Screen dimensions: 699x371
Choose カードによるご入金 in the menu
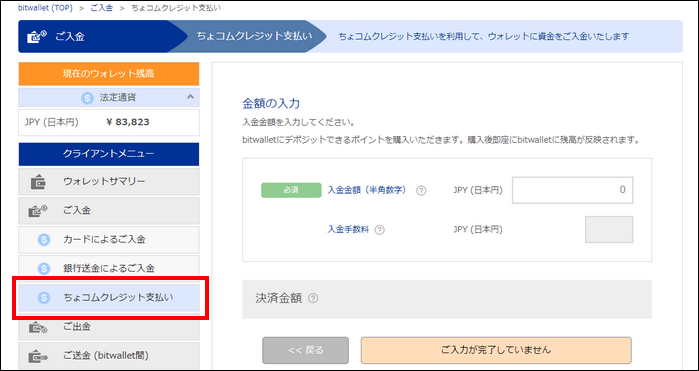[x=109, y=239]
